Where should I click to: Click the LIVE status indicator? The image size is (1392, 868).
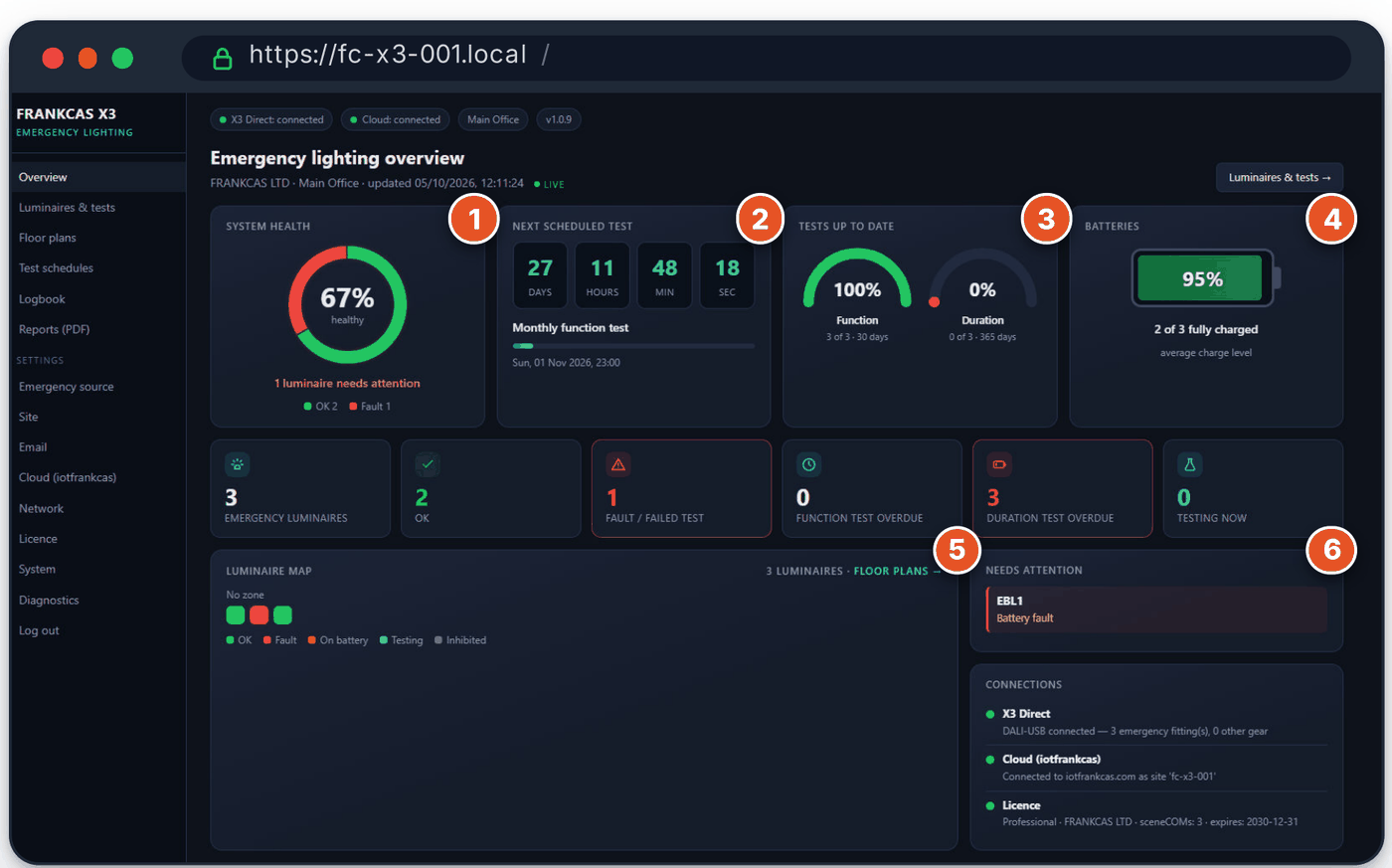click(x=549, y=184)
